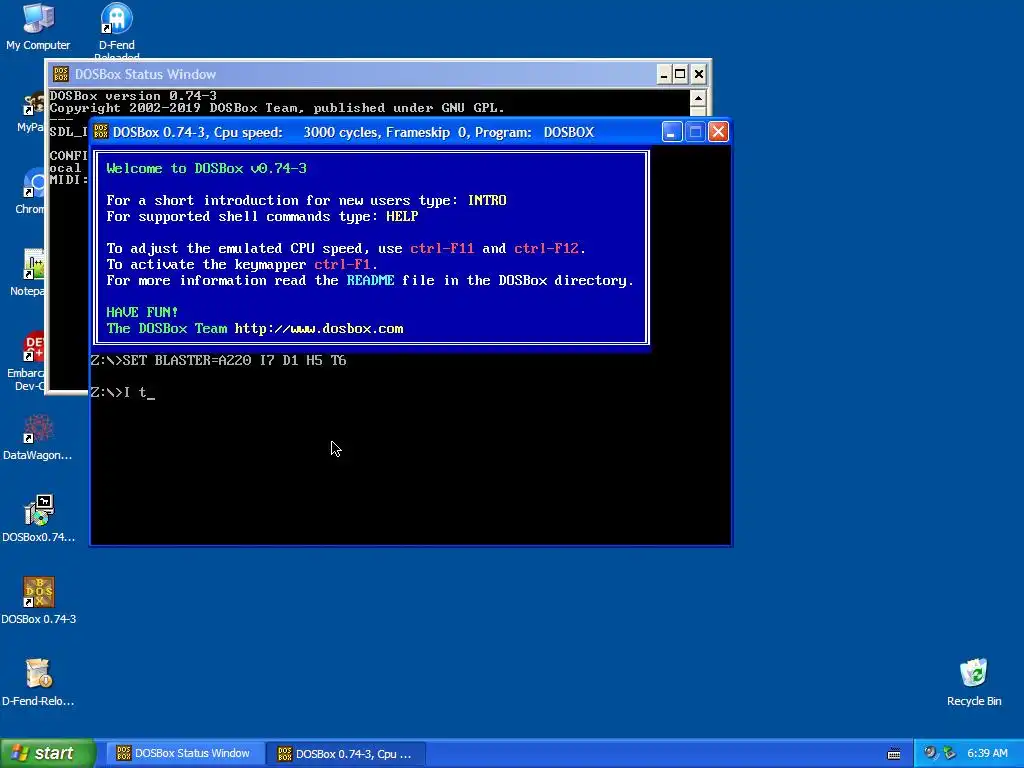The image size is (1024, 768).
Task: Click the http://www.dosbox.com text
Action: (x=319, y=328)
